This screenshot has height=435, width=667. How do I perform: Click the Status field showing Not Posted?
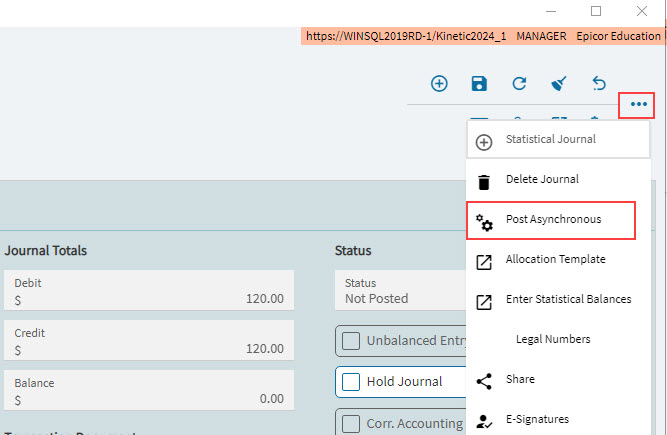click(400, 290)
